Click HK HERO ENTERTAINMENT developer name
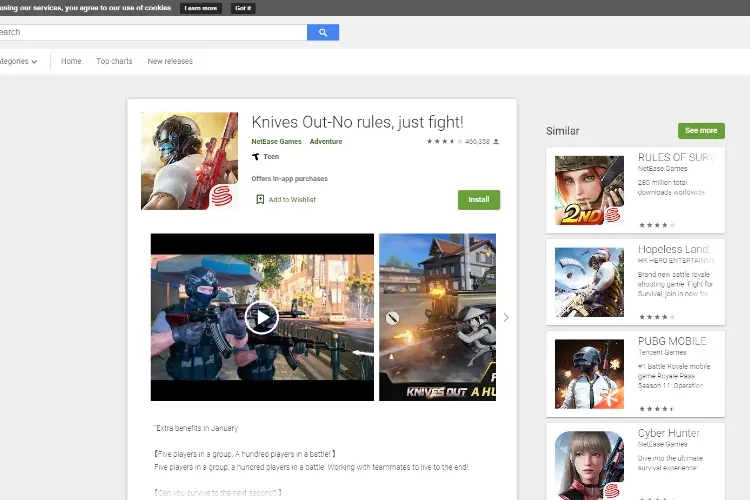Screen dimensions: 750x500 (676, 261)
